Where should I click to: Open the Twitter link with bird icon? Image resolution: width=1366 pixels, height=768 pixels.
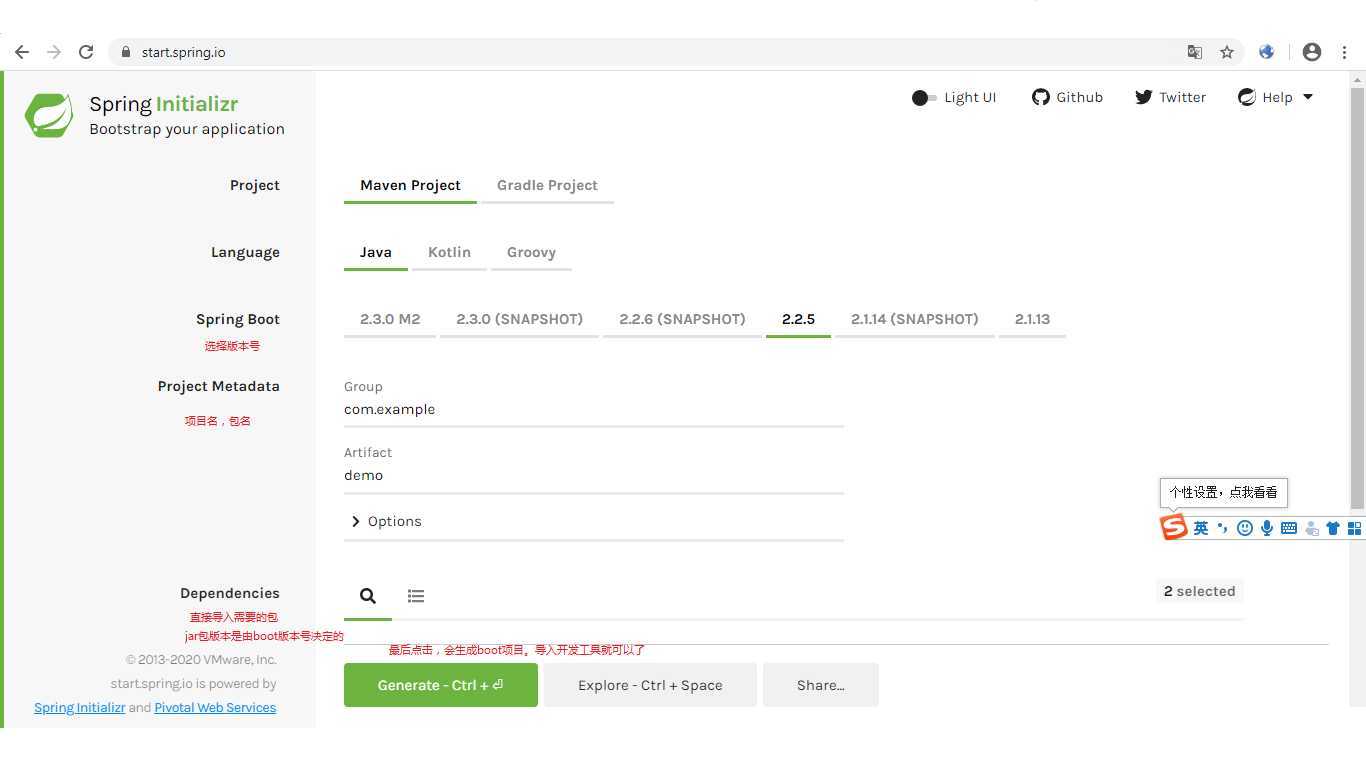tap(1170, 97)
